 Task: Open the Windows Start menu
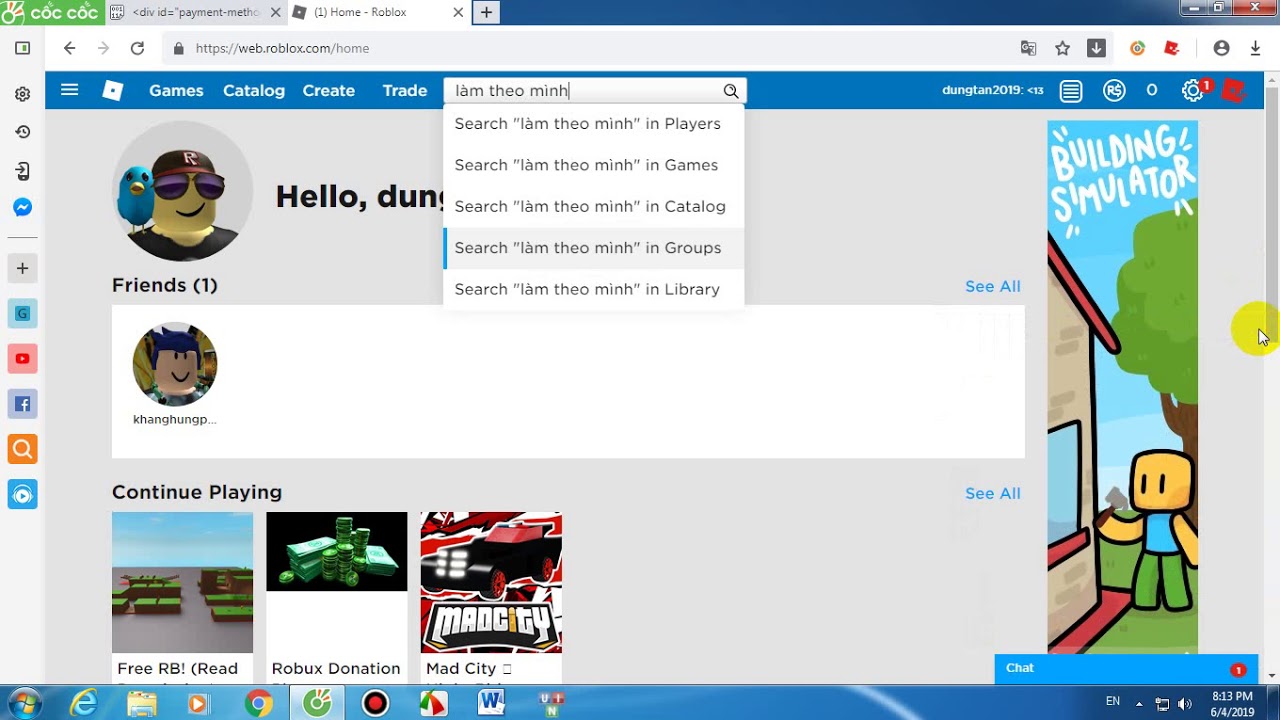click(24, 703)
